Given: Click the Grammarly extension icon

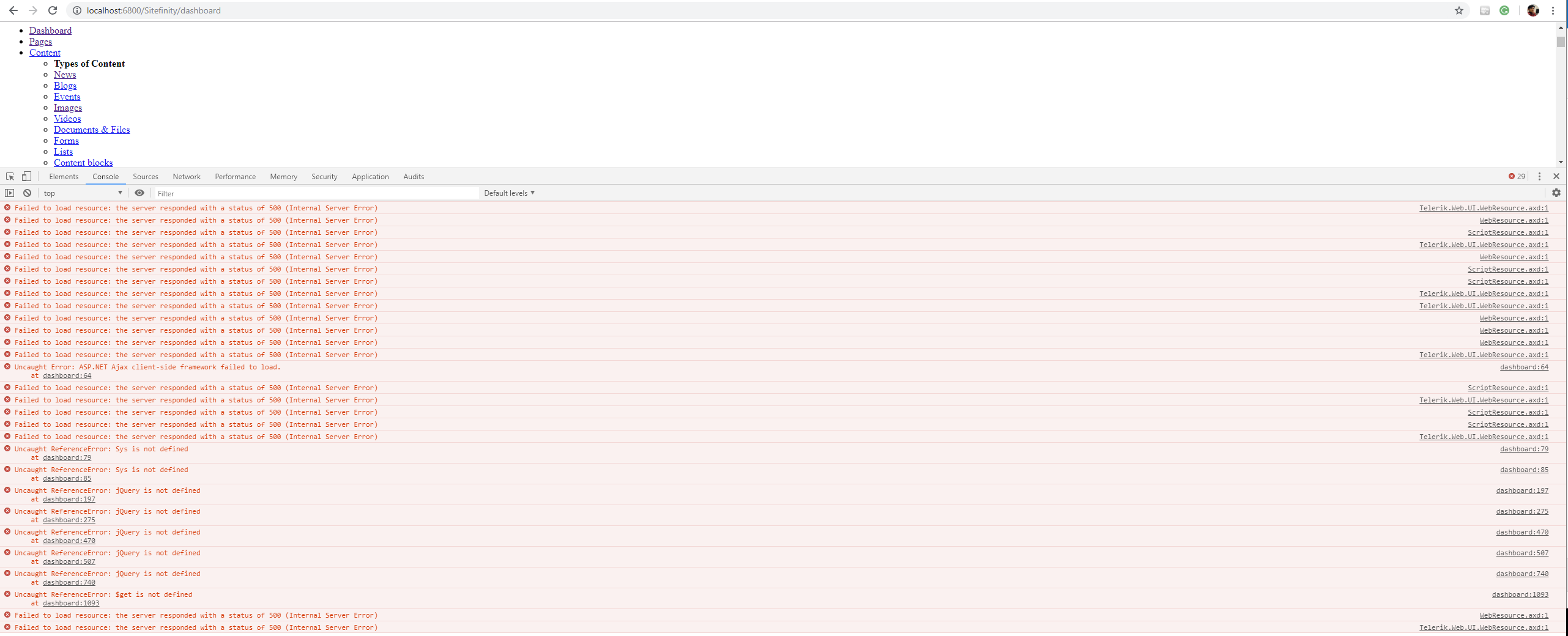Looking at the screenshot, I should click(x=1504, y=10).
